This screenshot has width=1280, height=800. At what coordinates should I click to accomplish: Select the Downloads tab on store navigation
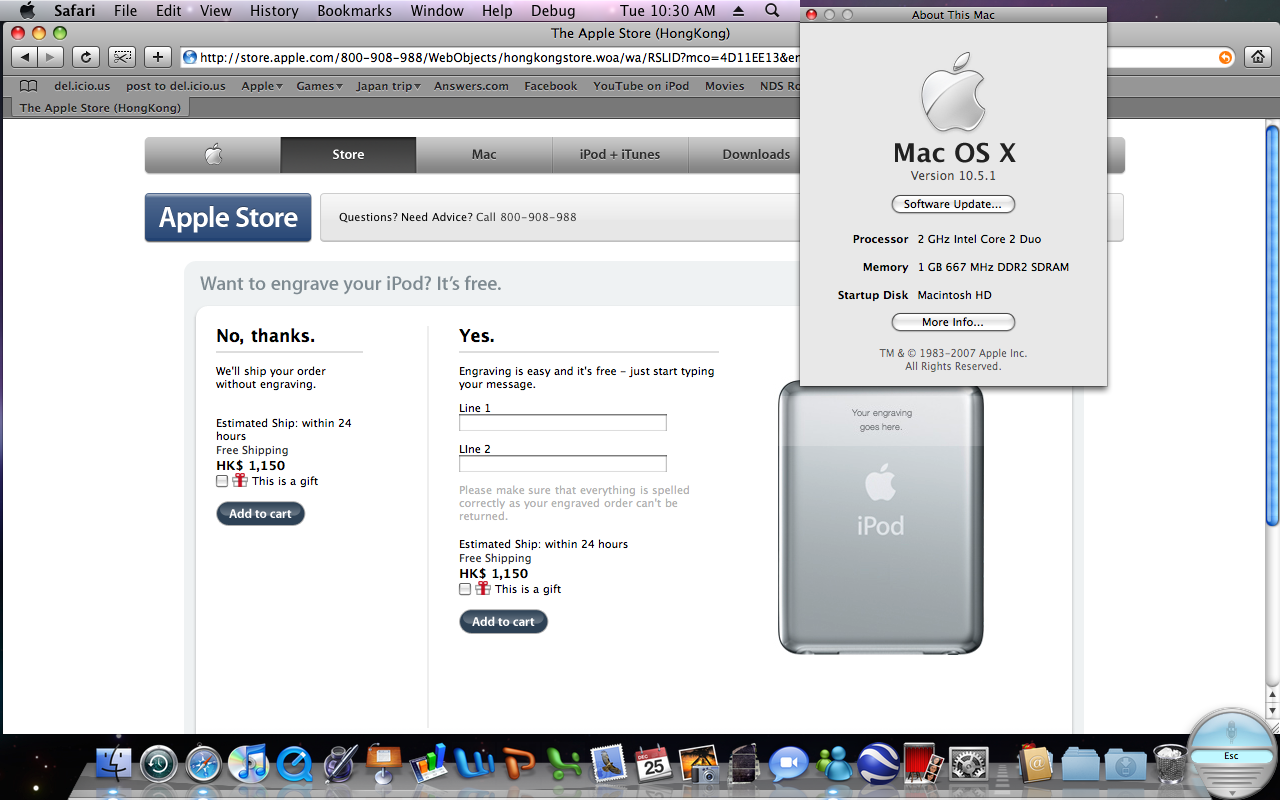pyautogui.click(x=756, y=155)
